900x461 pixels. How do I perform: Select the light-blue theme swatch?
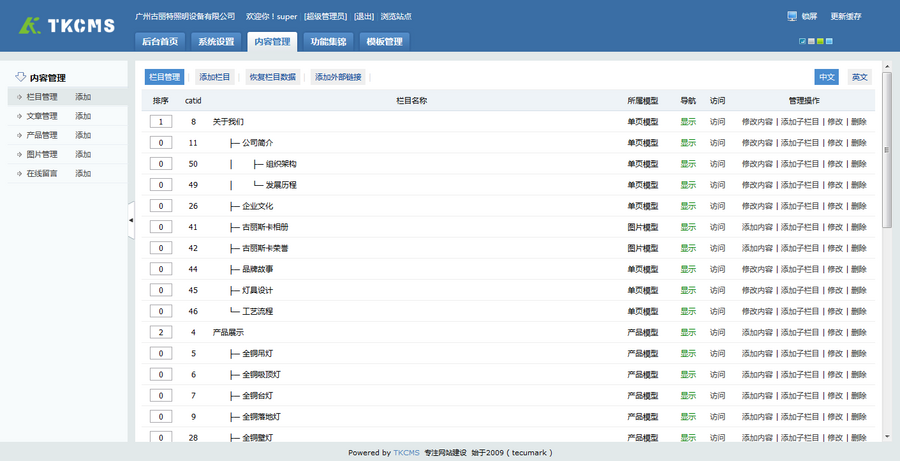tap(829, 41)
